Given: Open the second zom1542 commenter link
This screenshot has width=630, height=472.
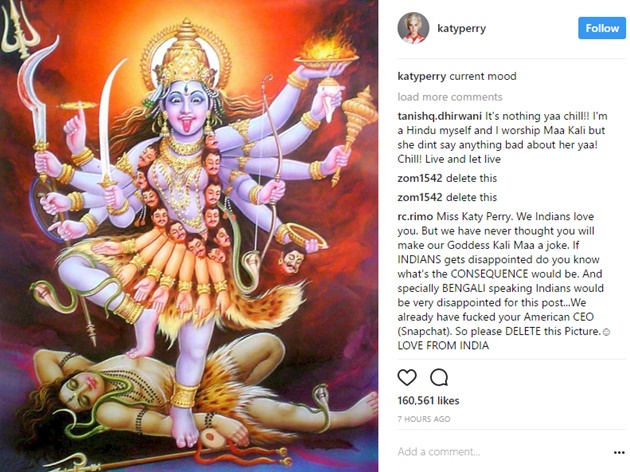Looking at the screenshot, I should (x=420, y=197).
